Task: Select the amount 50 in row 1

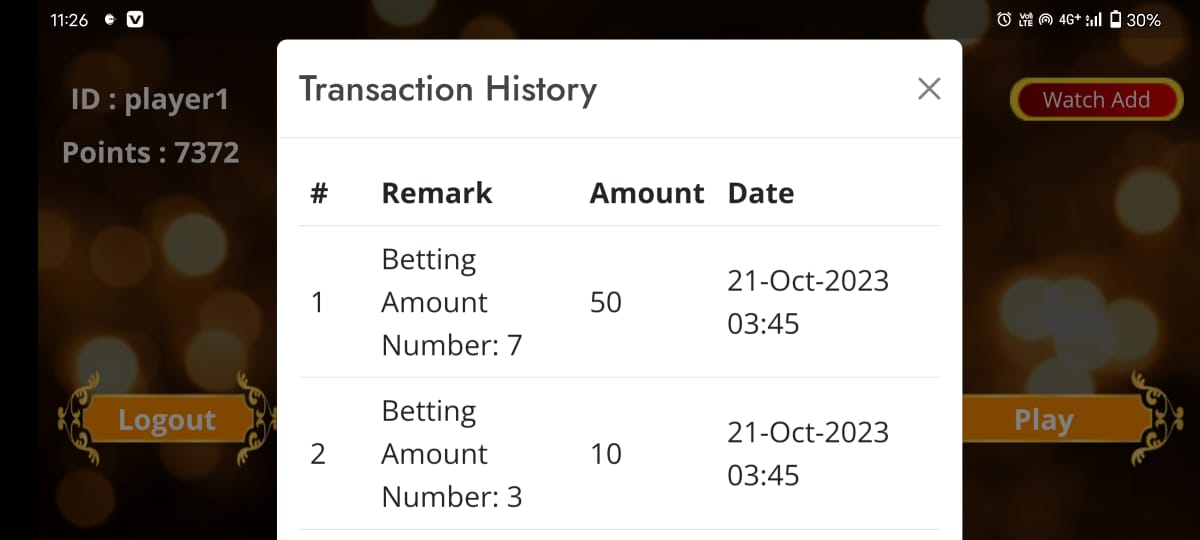Action: pos(606,302)
